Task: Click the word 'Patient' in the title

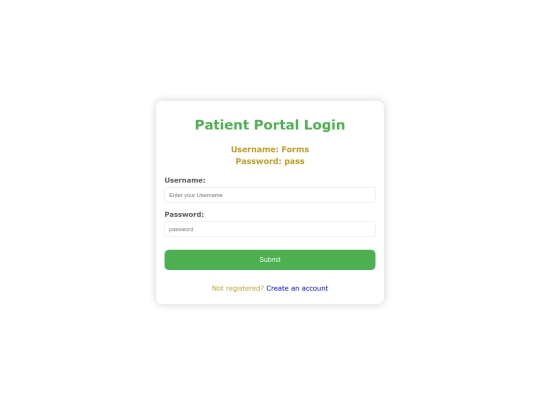Action: (222, 125)
